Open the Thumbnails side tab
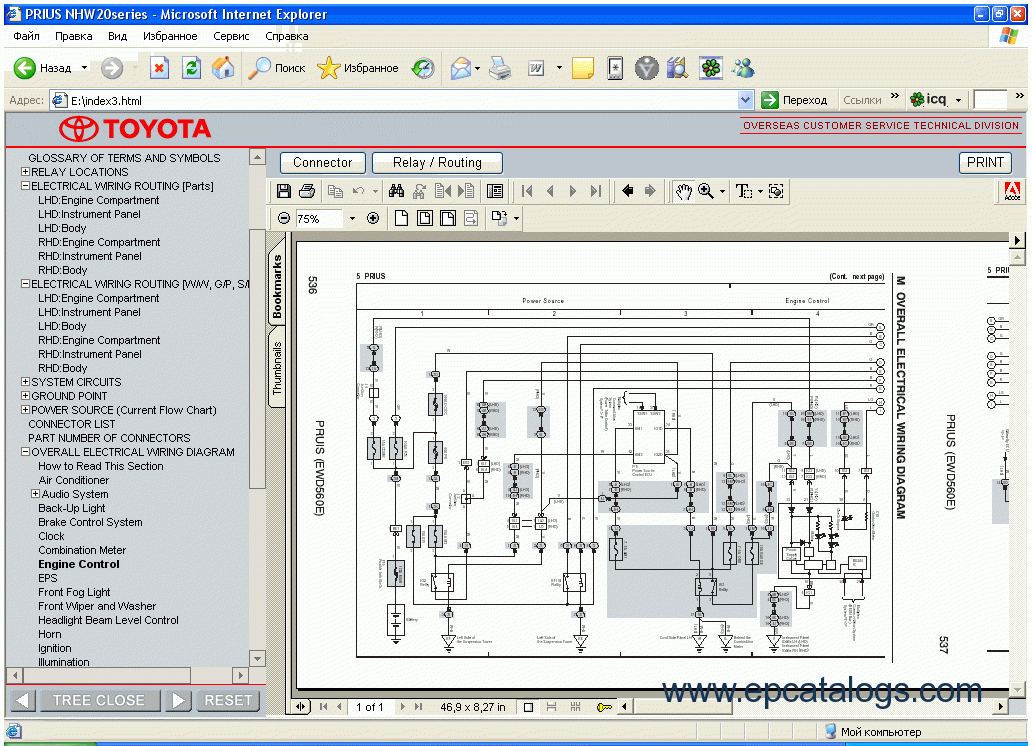Image resolution: width=1032 pixels, height=746 pixels. 277,367
